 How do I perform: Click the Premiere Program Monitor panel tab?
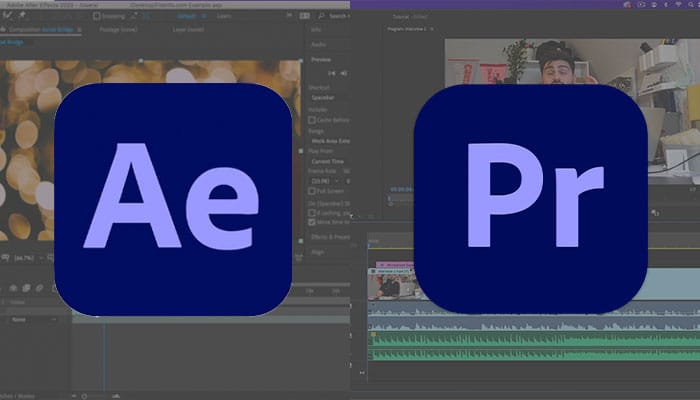pyautogui.click(x=407, y=29)
